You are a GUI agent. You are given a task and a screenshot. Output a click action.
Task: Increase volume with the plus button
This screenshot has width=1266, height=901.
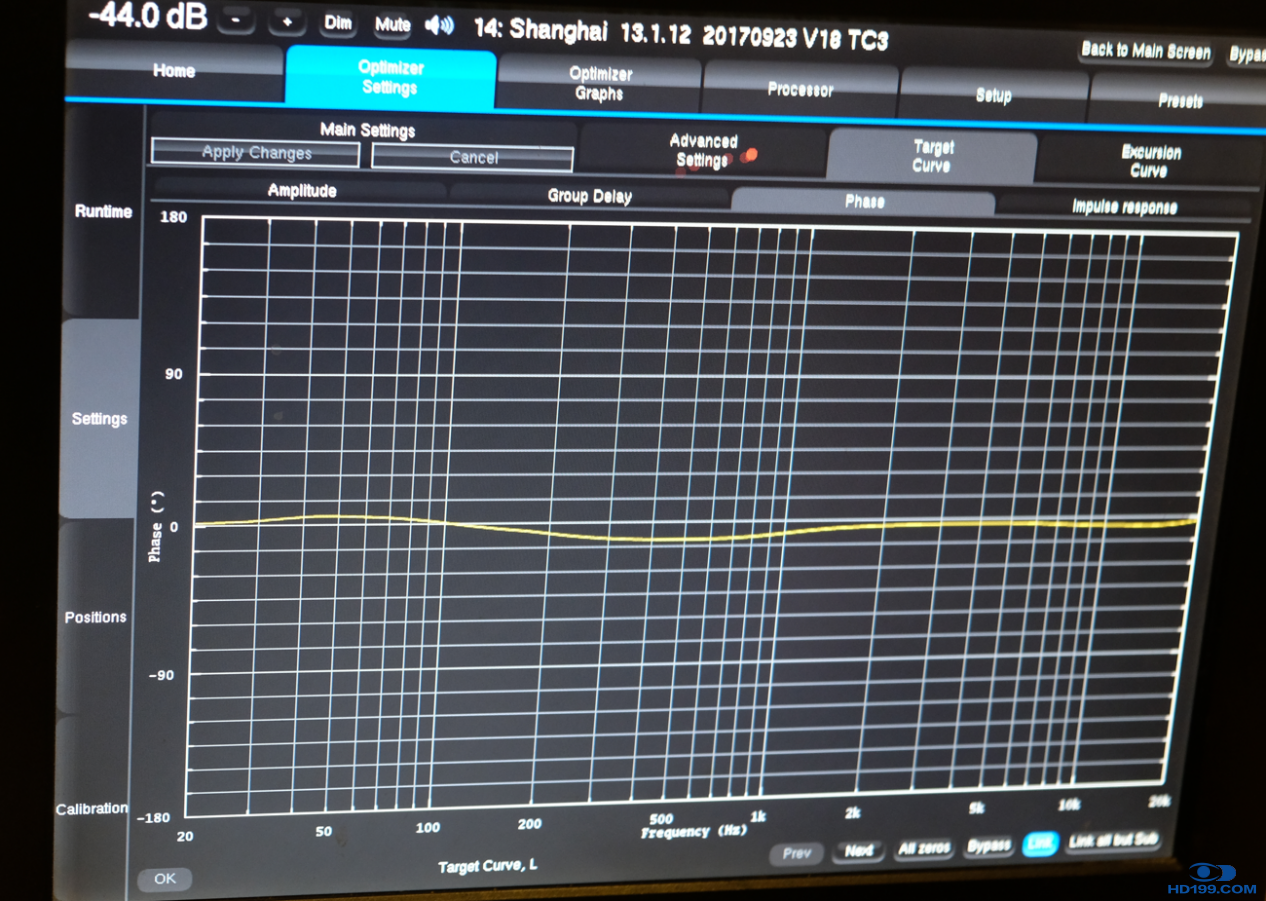(286, 22)
